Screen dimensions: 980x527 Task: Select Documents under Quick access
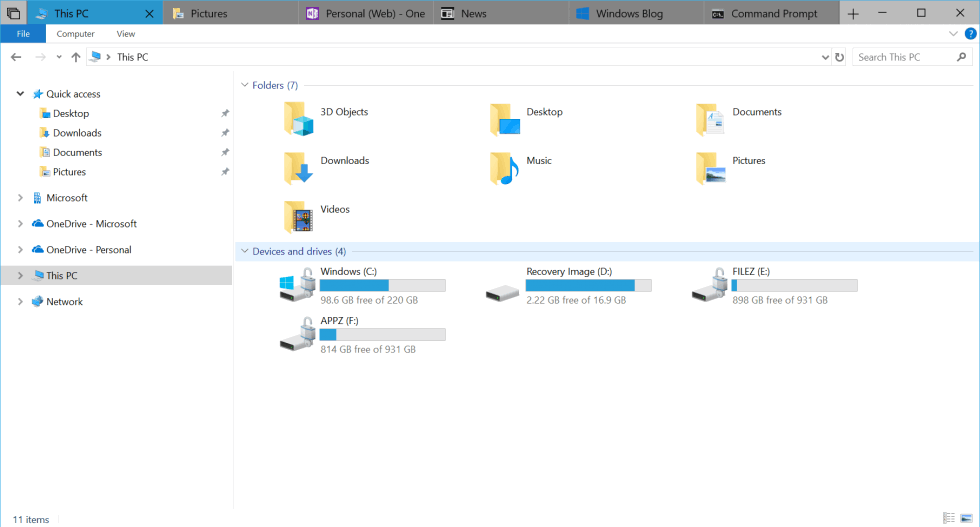(x=77, y=152)
